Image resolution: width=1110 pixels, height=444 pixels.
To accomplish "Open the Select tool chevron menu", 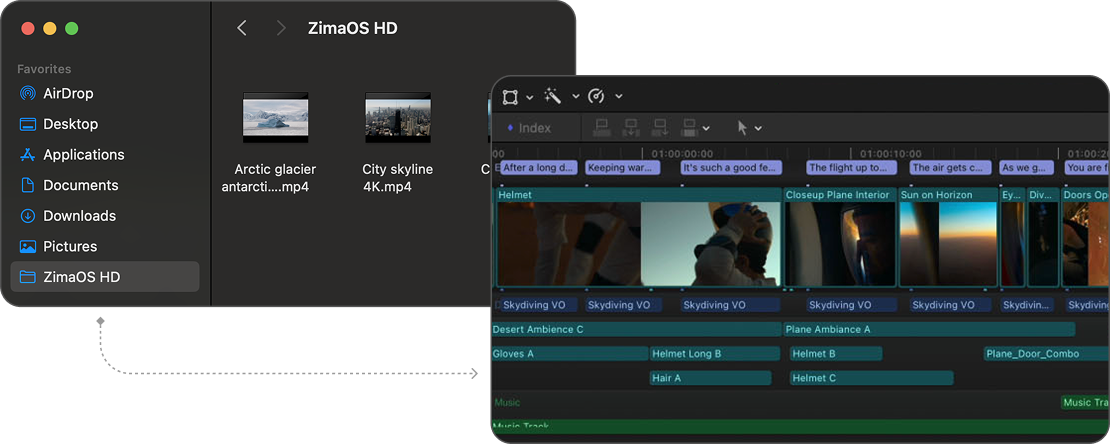I will coord(758,129).
